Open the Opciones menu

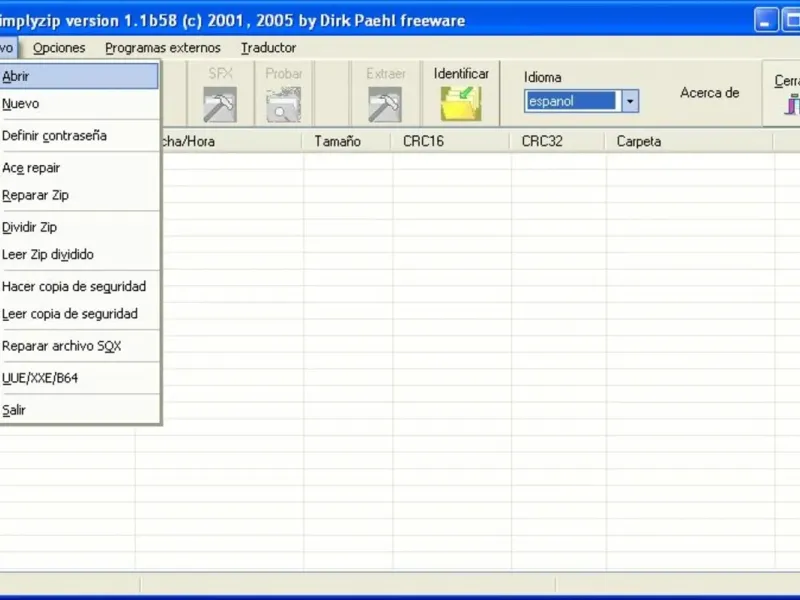pyautogui.click(x=59, y=48)
